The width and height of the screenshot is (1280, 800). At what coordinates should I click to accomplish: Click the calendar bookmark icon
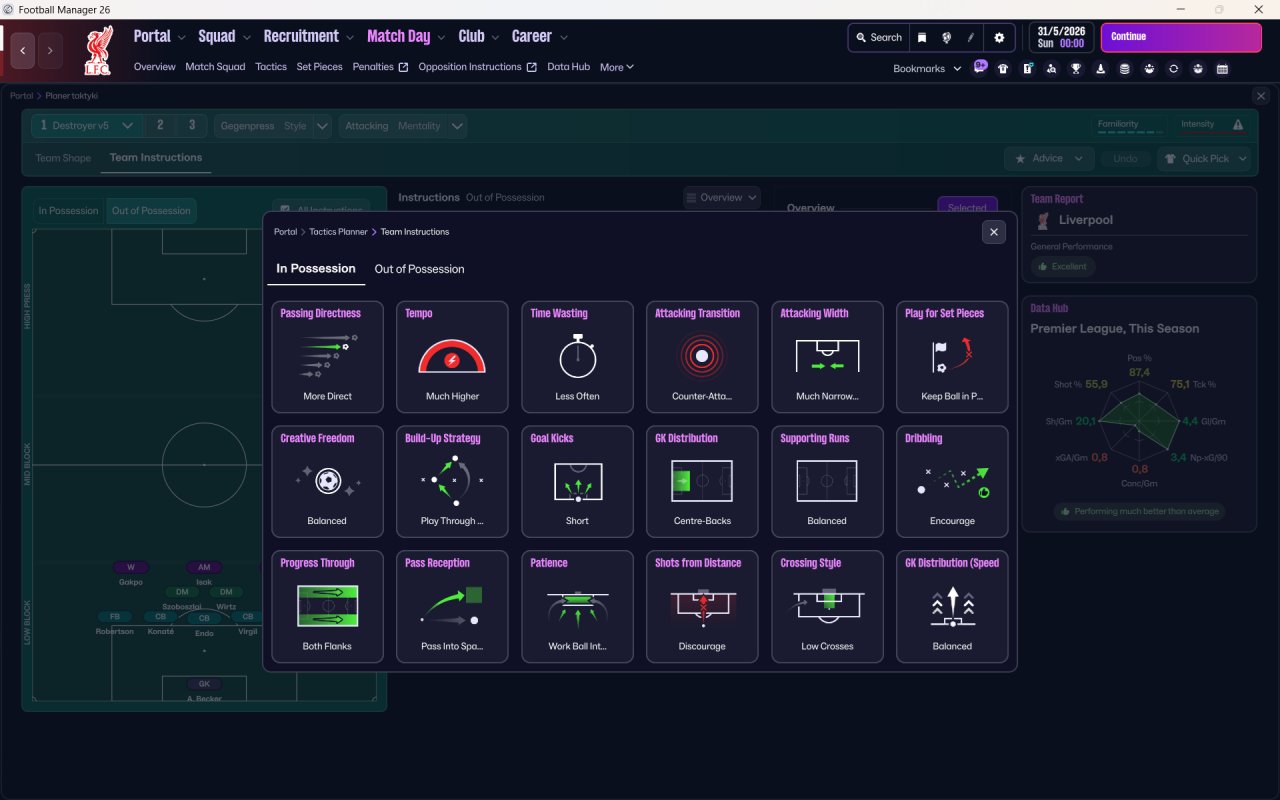(x=1222, y=69)
